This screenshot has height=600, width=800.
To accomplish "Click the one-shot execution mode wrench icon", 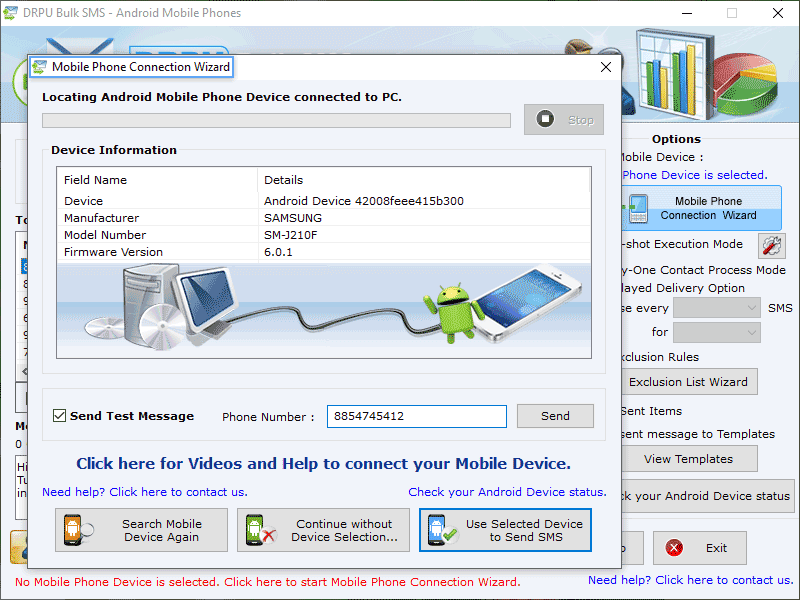I will (771, 245).
